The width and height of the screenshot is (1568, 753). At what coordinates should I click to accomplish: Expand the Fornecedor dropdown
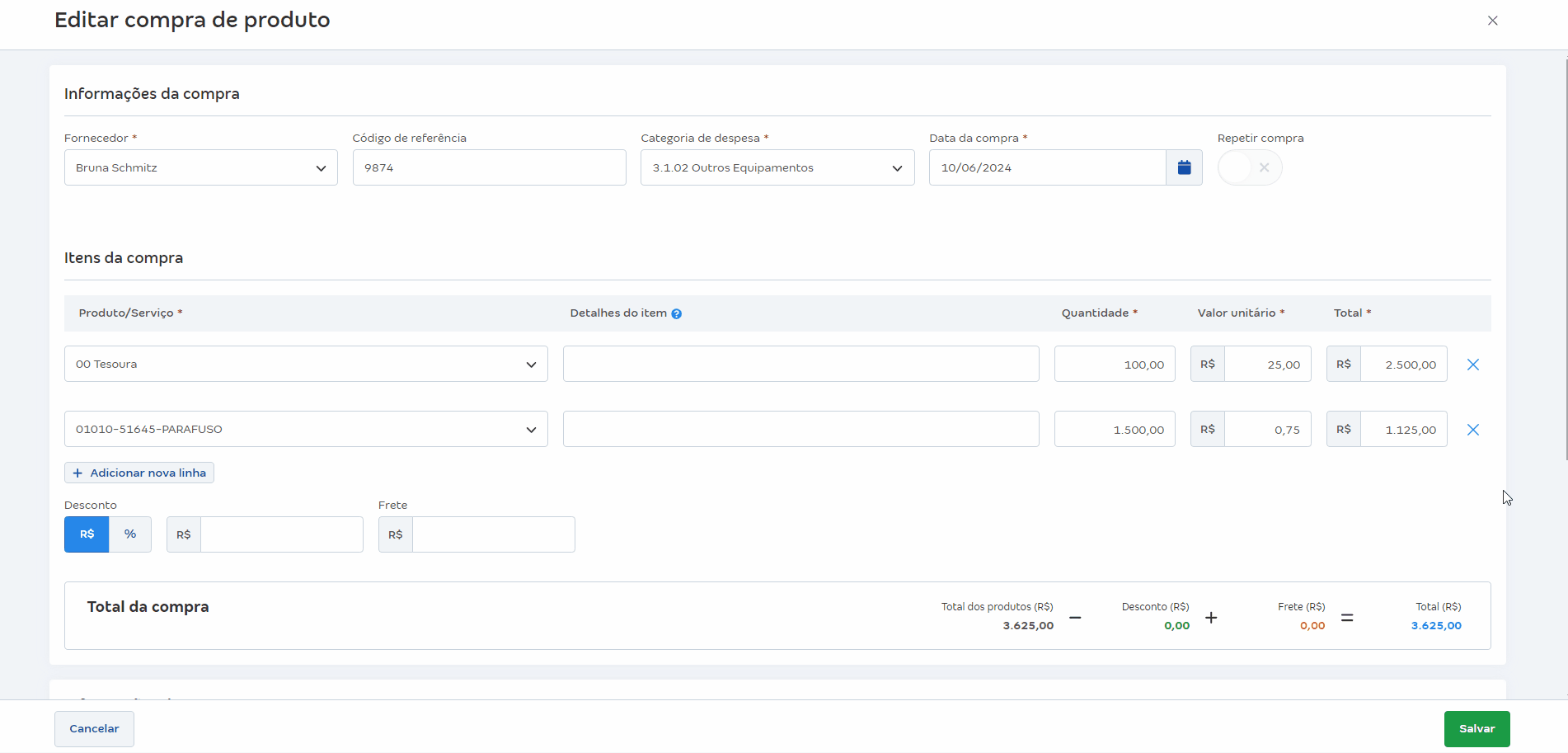click(x=200, y=167)
